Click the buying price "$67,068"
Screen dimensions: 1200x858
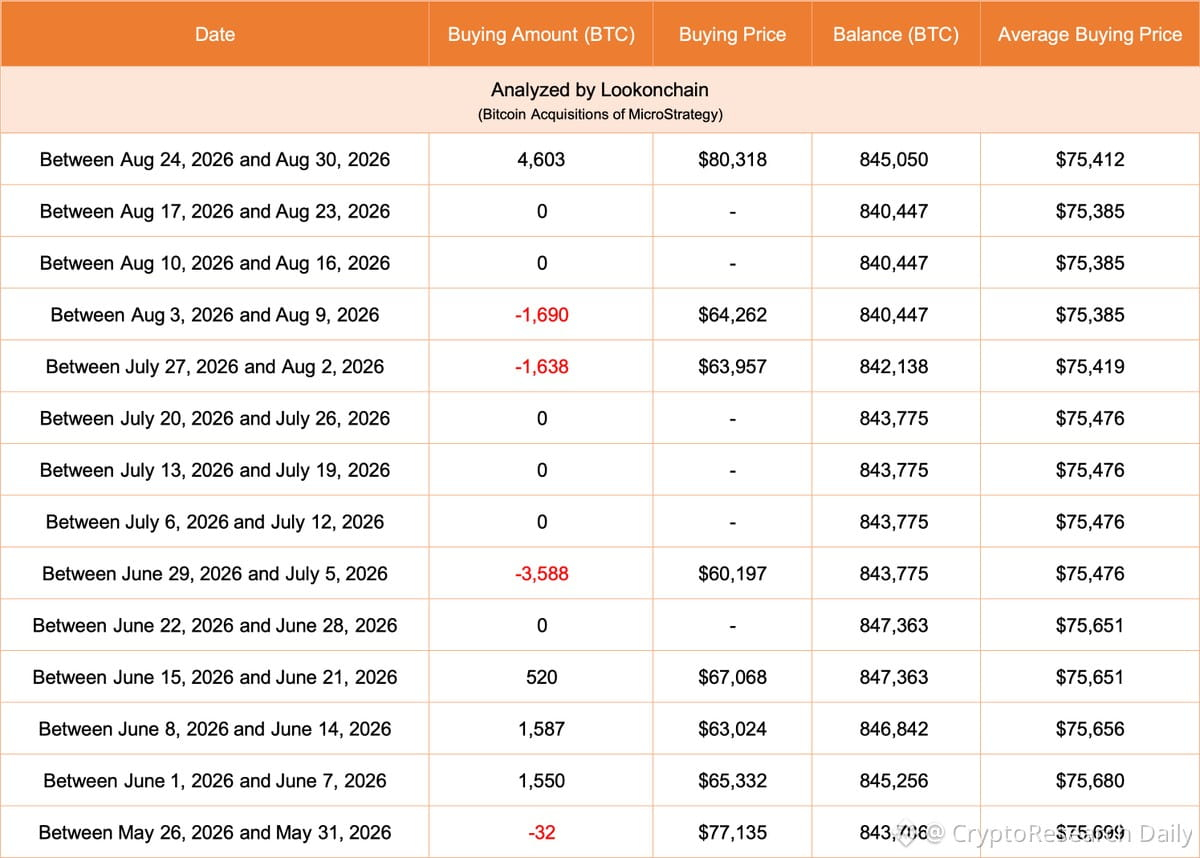(732, 677)
